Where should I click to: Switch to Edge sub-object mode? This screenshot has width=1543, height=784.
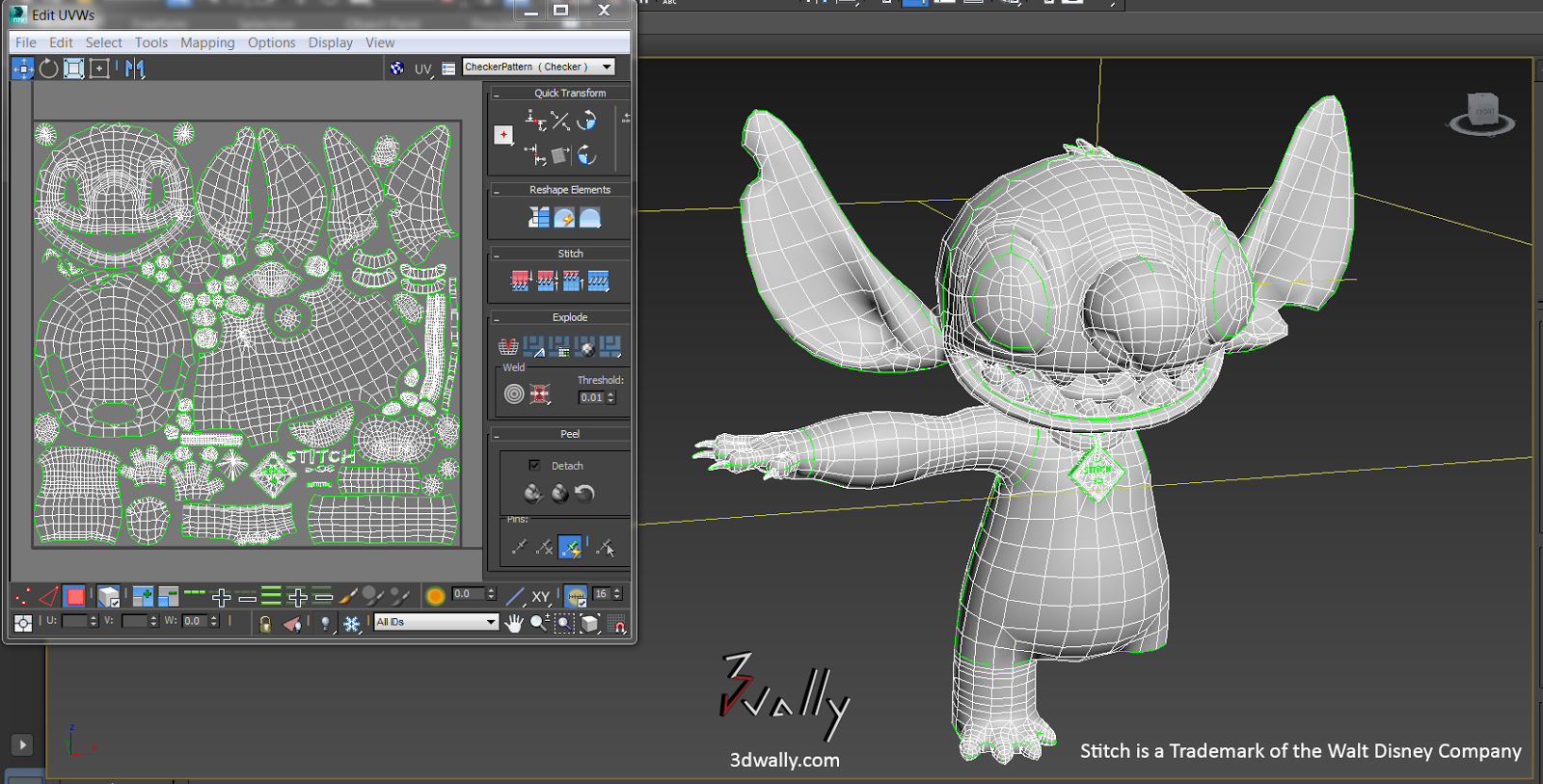click(48, 597)
